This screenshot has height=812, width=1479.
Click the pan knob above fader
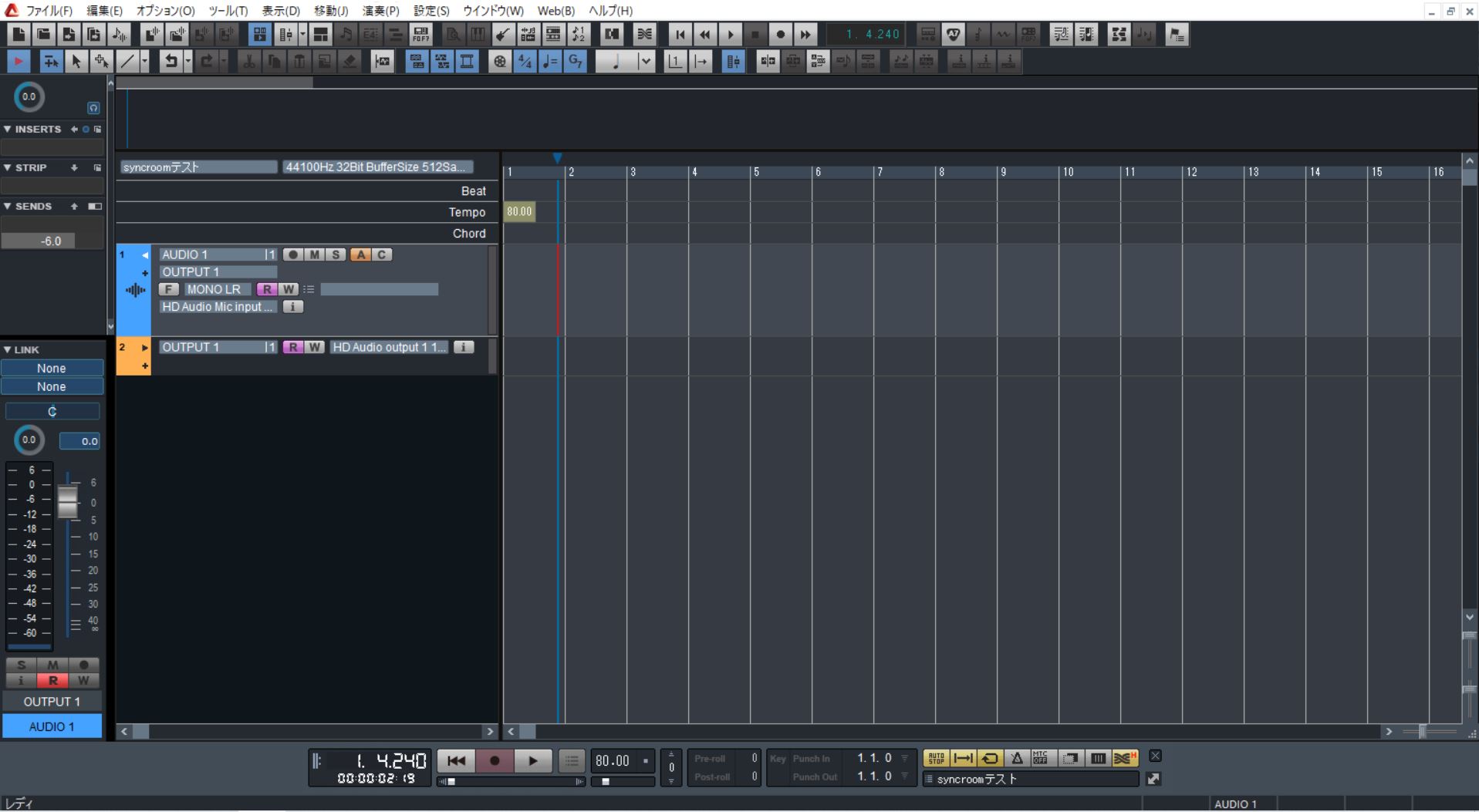tap(29, 440)
